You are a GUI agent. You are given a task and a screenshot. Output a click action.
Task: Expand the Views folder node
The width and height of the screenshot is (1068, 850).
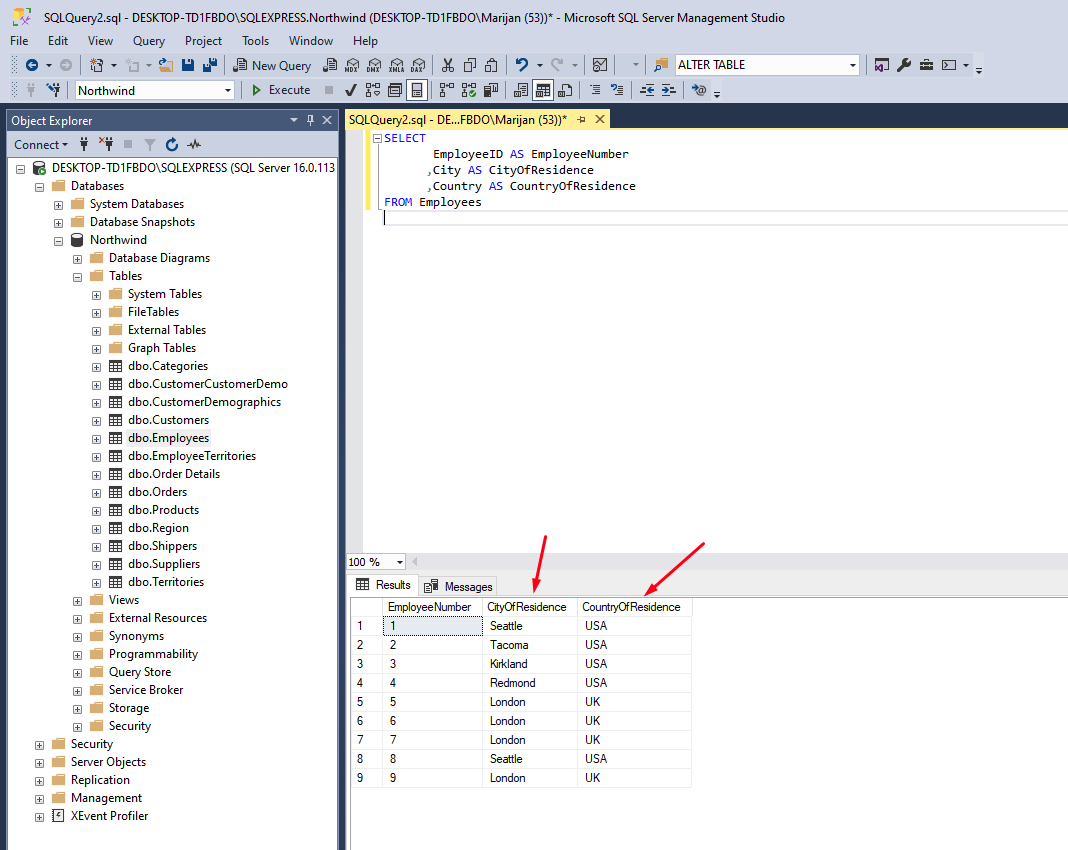[x=78, y=601]
